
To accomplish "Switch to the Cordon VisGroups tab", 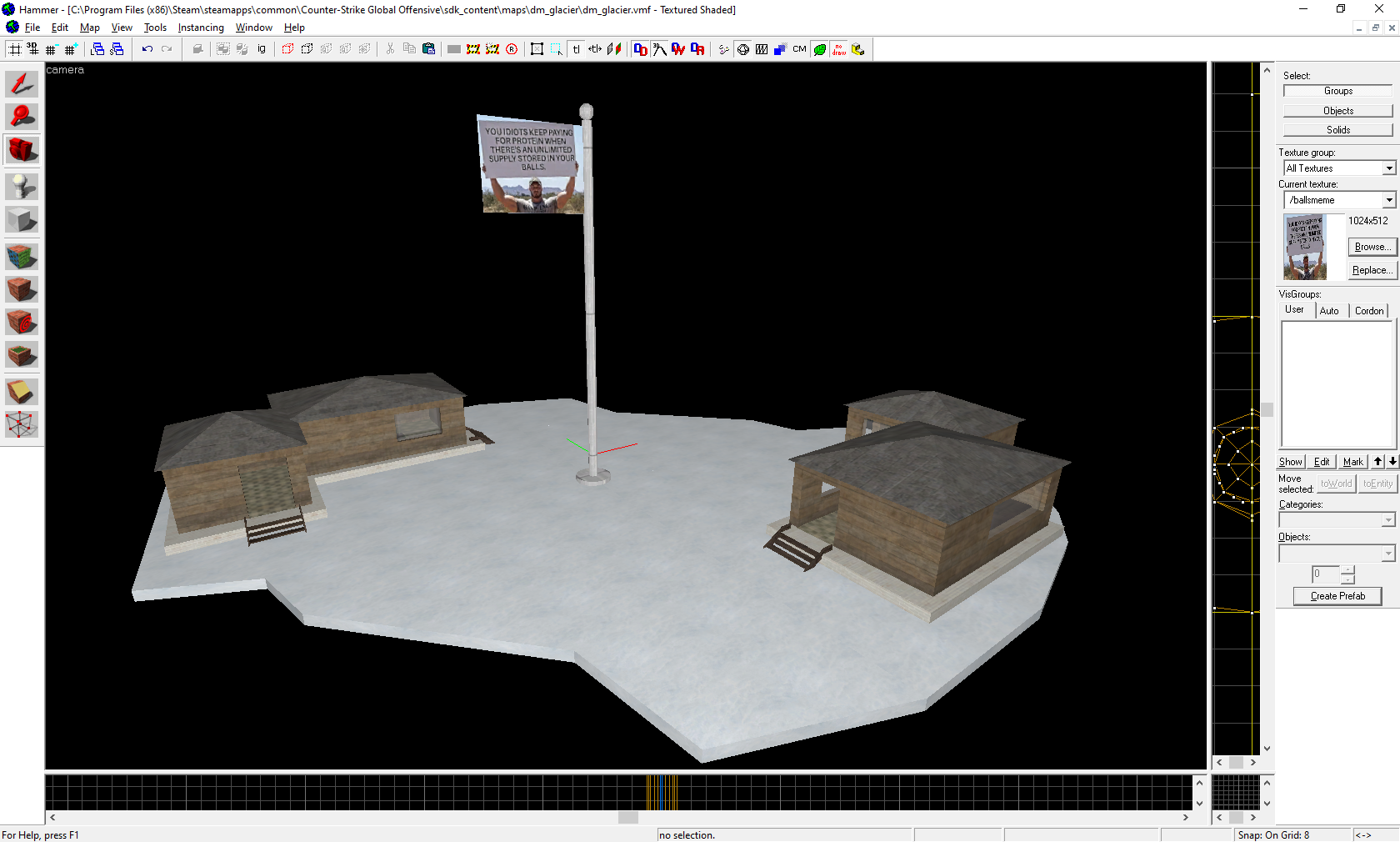I will click(x=1368, y=311).
